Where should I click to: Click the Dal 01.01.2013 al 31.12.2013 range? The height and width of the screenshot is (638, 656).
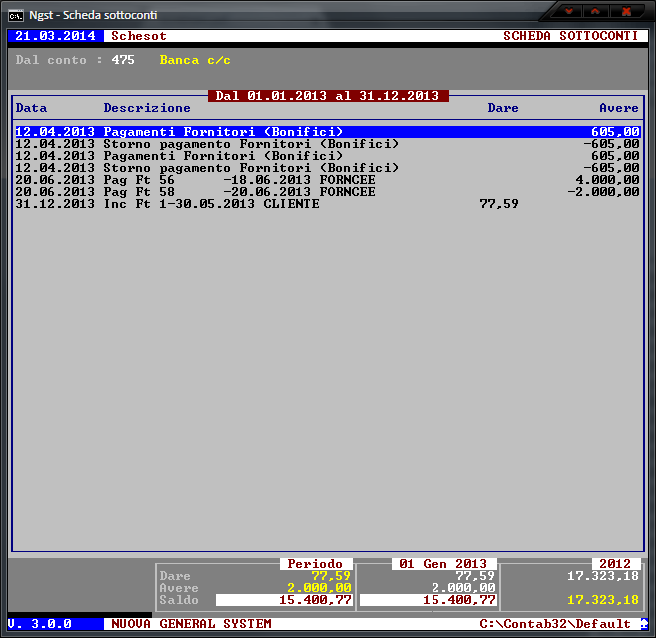tap(328, 96)
